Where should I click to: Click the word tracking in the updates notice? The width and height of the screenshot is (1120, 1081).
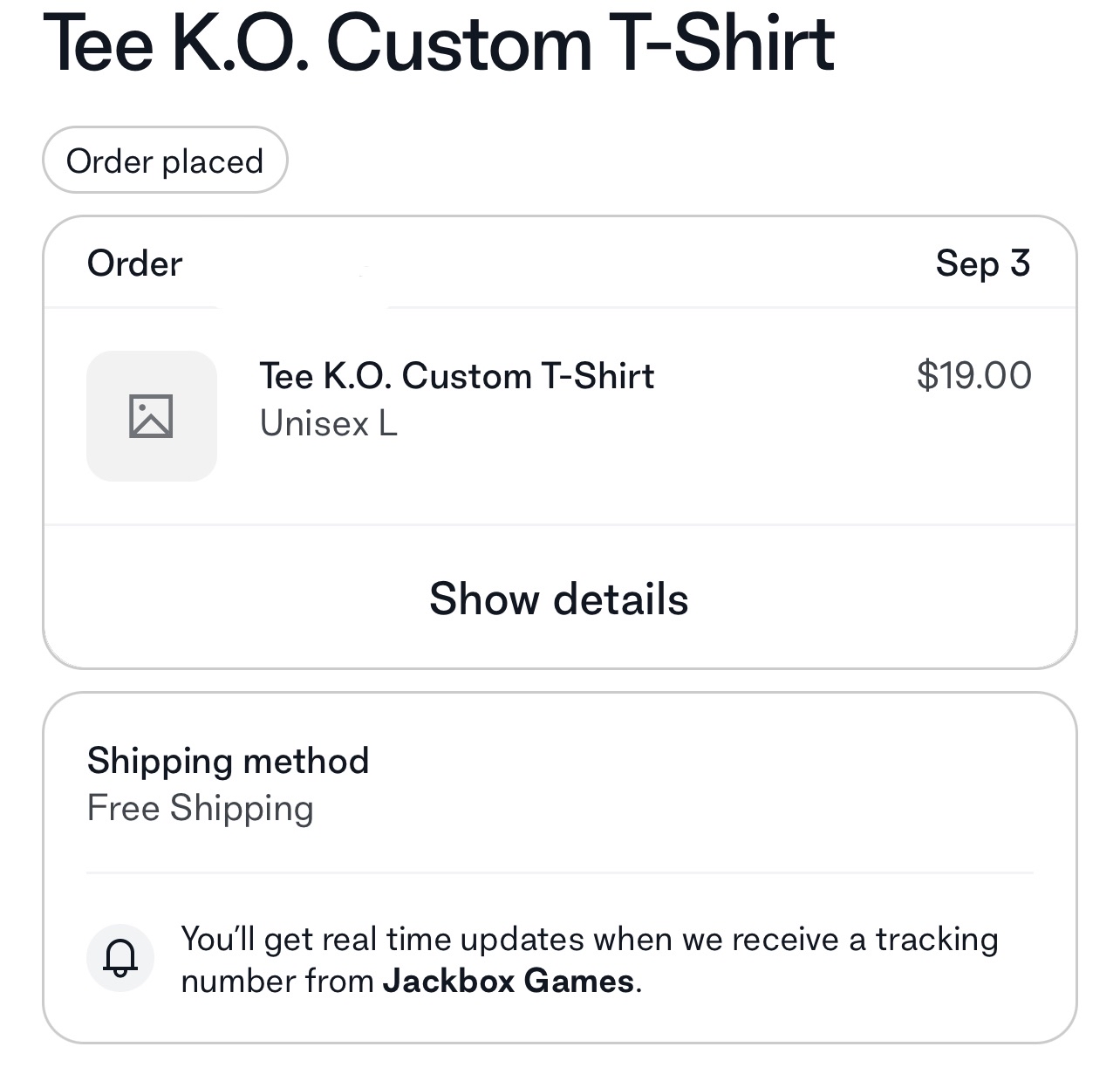(x=937, y=940)
